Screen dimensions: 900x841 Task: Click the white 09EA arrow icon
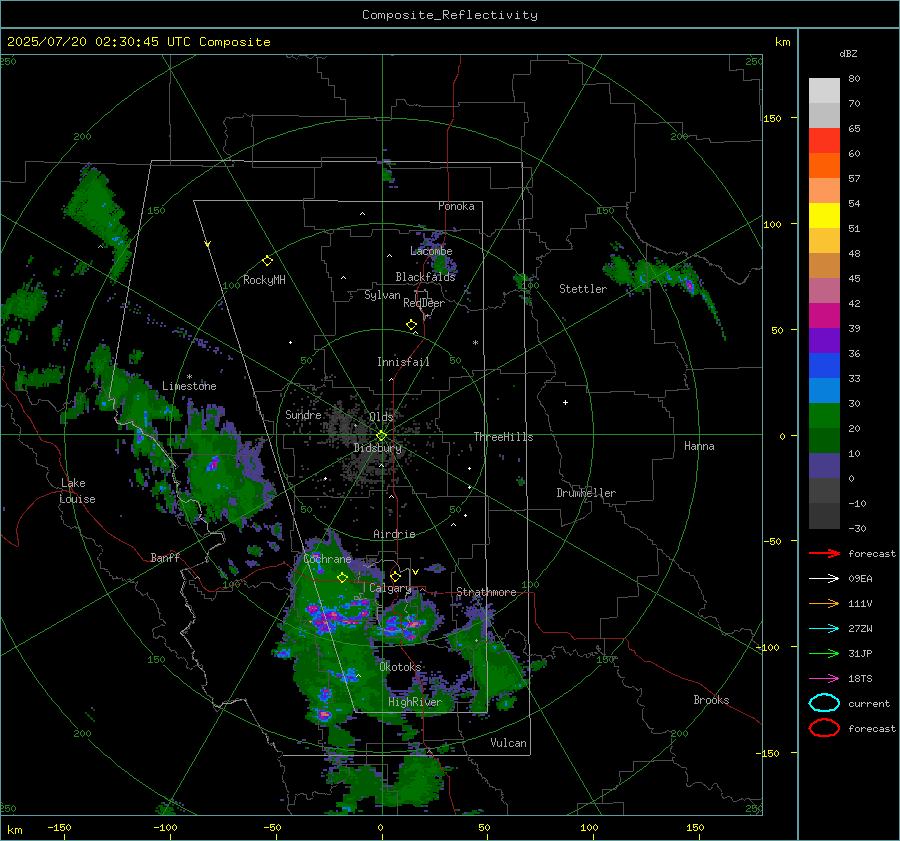(824, 579)
